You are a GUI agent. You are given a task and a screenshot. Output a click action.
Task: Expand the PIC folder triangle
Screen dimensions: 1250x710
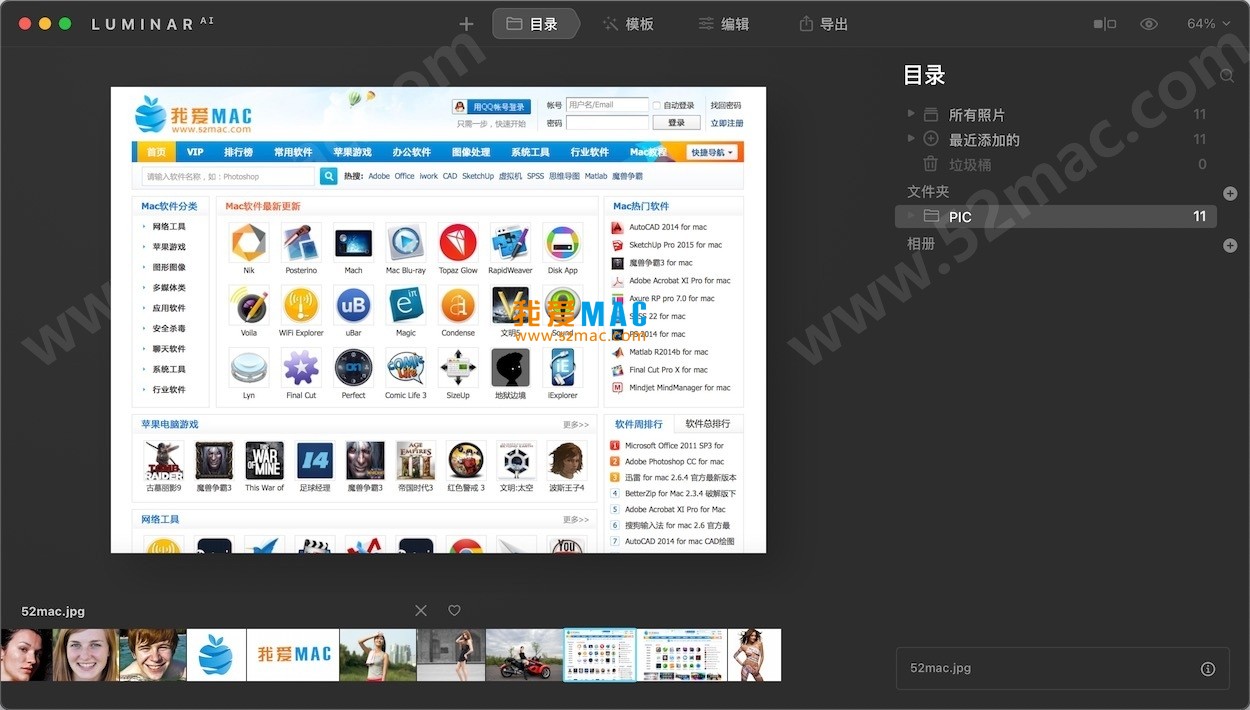point(911,216)
